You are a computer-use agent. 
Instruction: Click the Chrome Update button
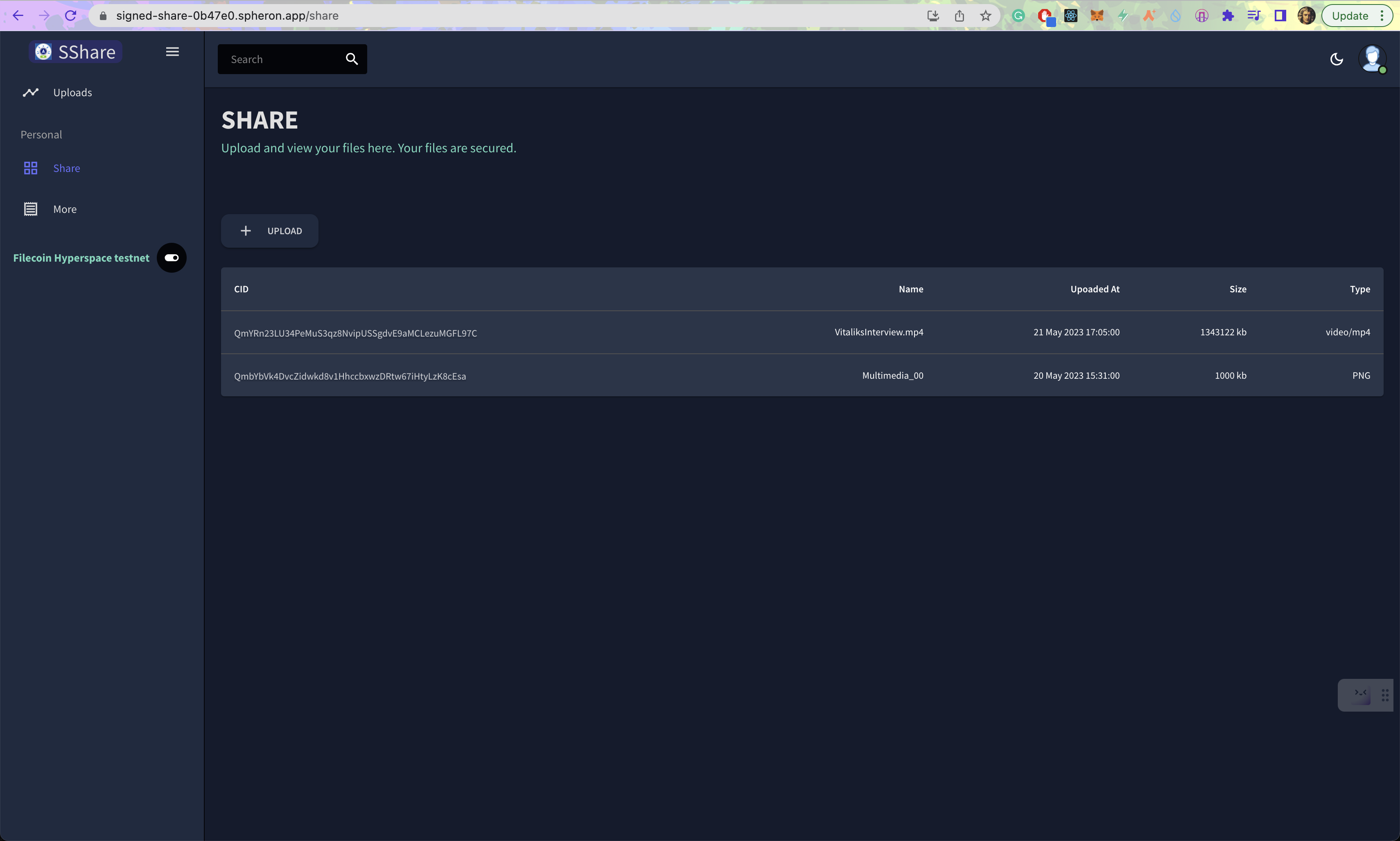(x=1350, y=15)
